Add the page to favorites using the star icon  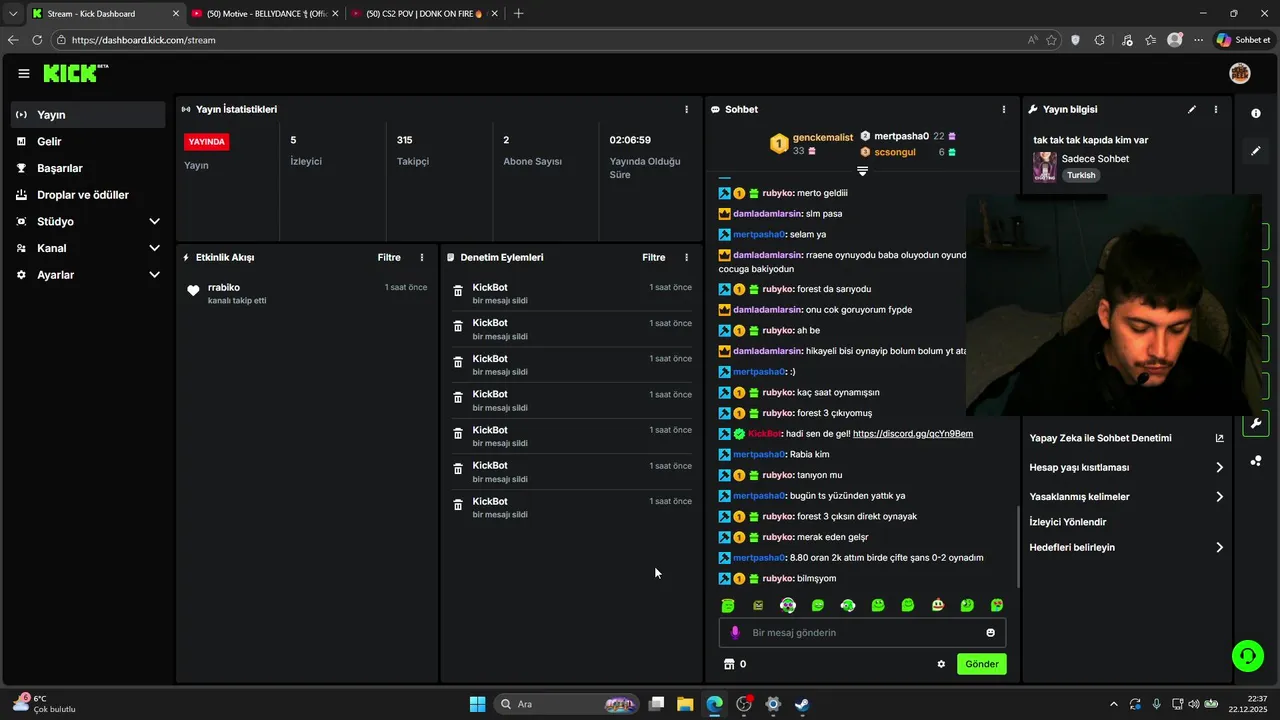[x=1051, y=40]
